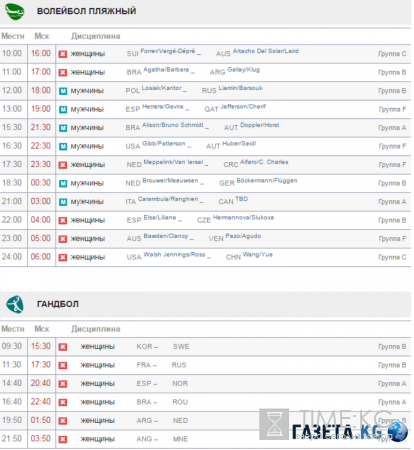Click the Дисциплина column header in the volleyball table
This screenshot has height=450, width=414.
[x=96, y=36]
